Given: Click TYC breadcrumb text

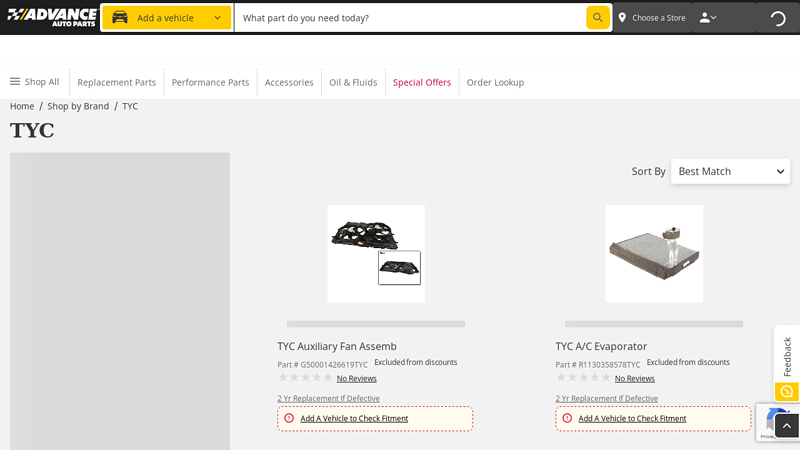Looking at the screenshot, I should point(130,106).
